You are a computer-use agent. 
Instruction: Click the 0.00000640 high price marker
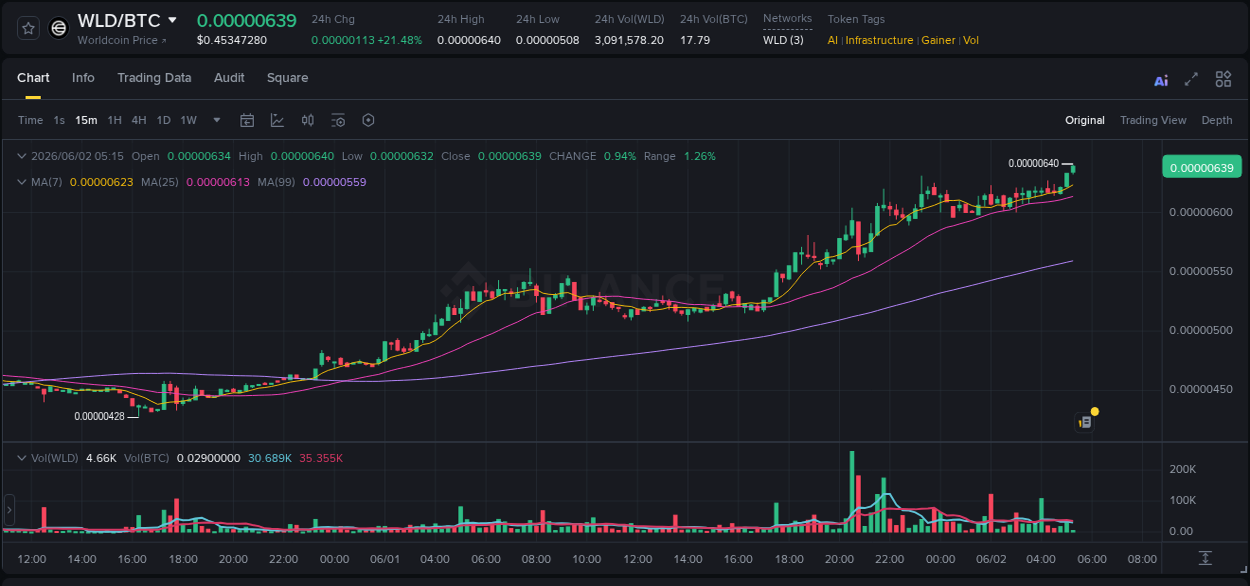tap(1033, 163)
